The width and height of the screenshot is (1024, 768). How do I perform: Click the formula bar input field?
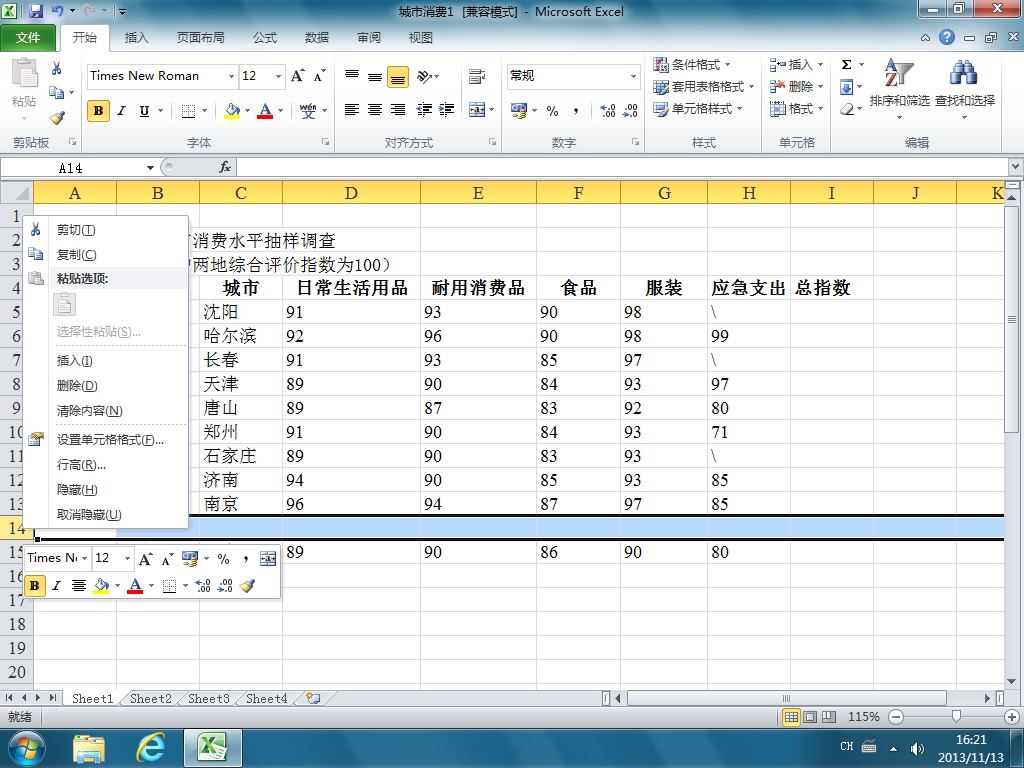point(622,168)
